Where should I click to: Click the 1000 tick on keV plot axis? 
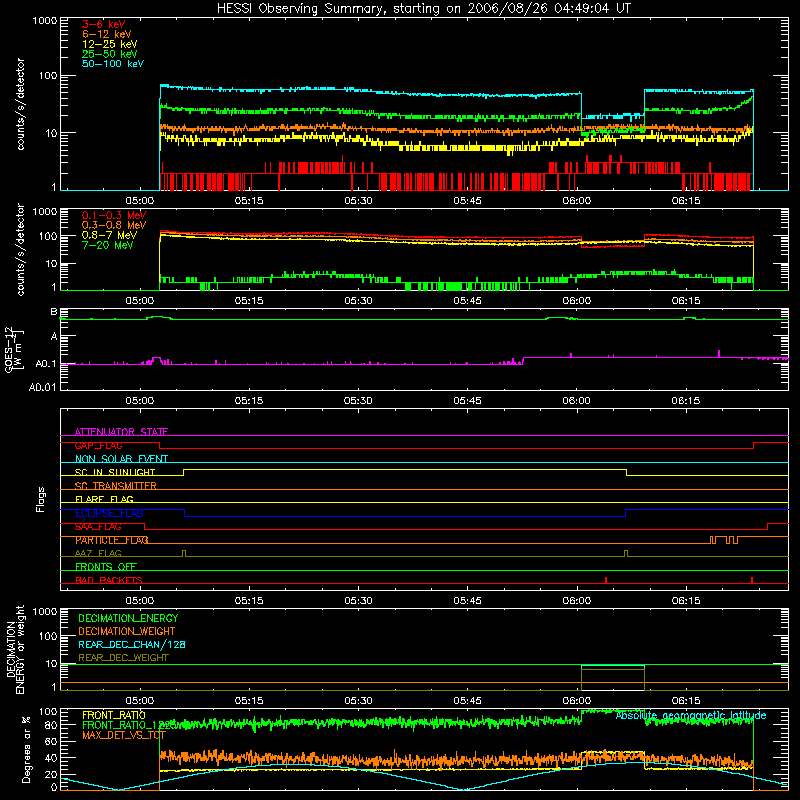(45, 21)
